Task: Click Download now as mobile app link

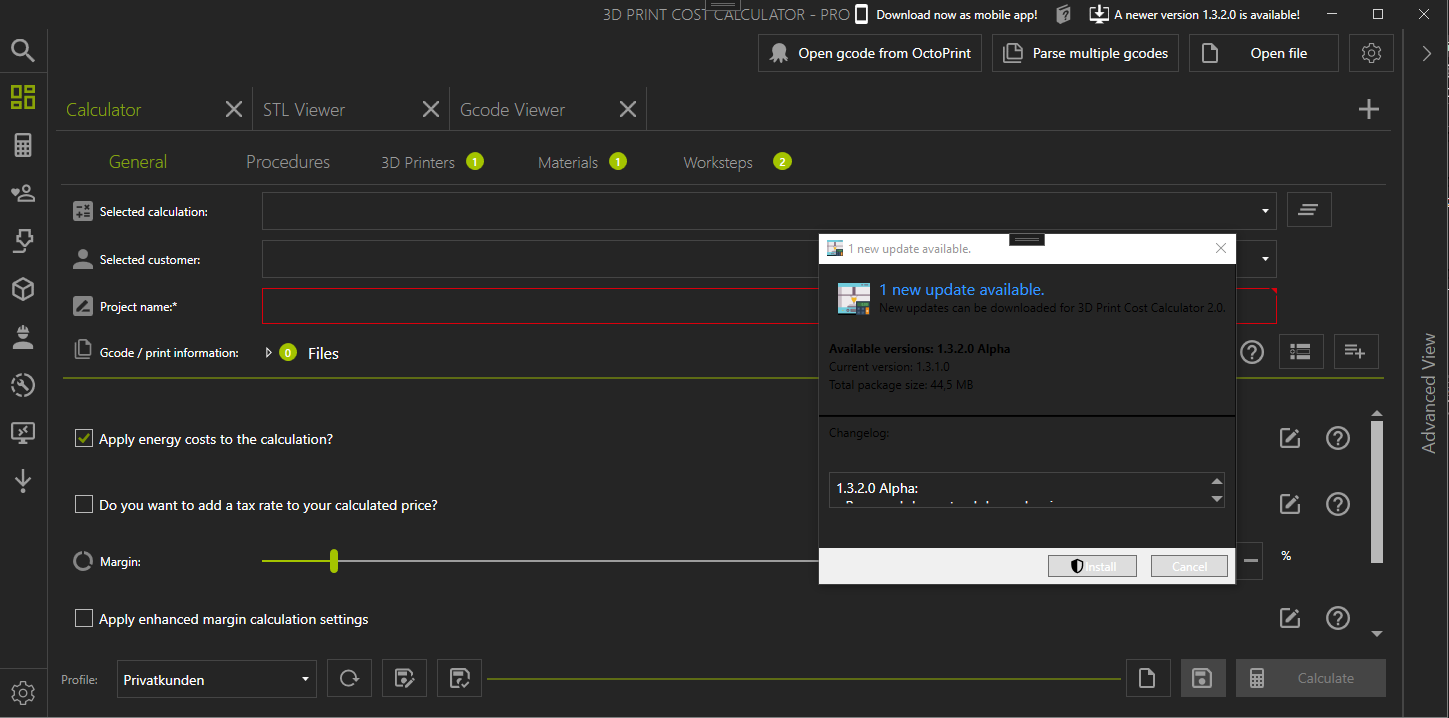Action: point(957,15)
